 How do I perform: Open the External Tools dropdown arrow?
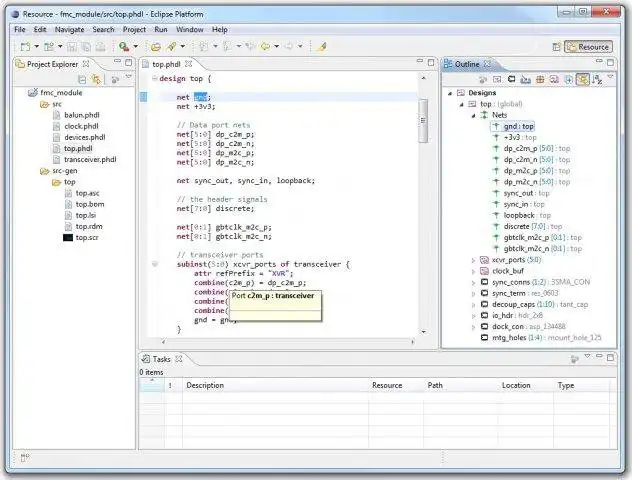click(135, 47)
